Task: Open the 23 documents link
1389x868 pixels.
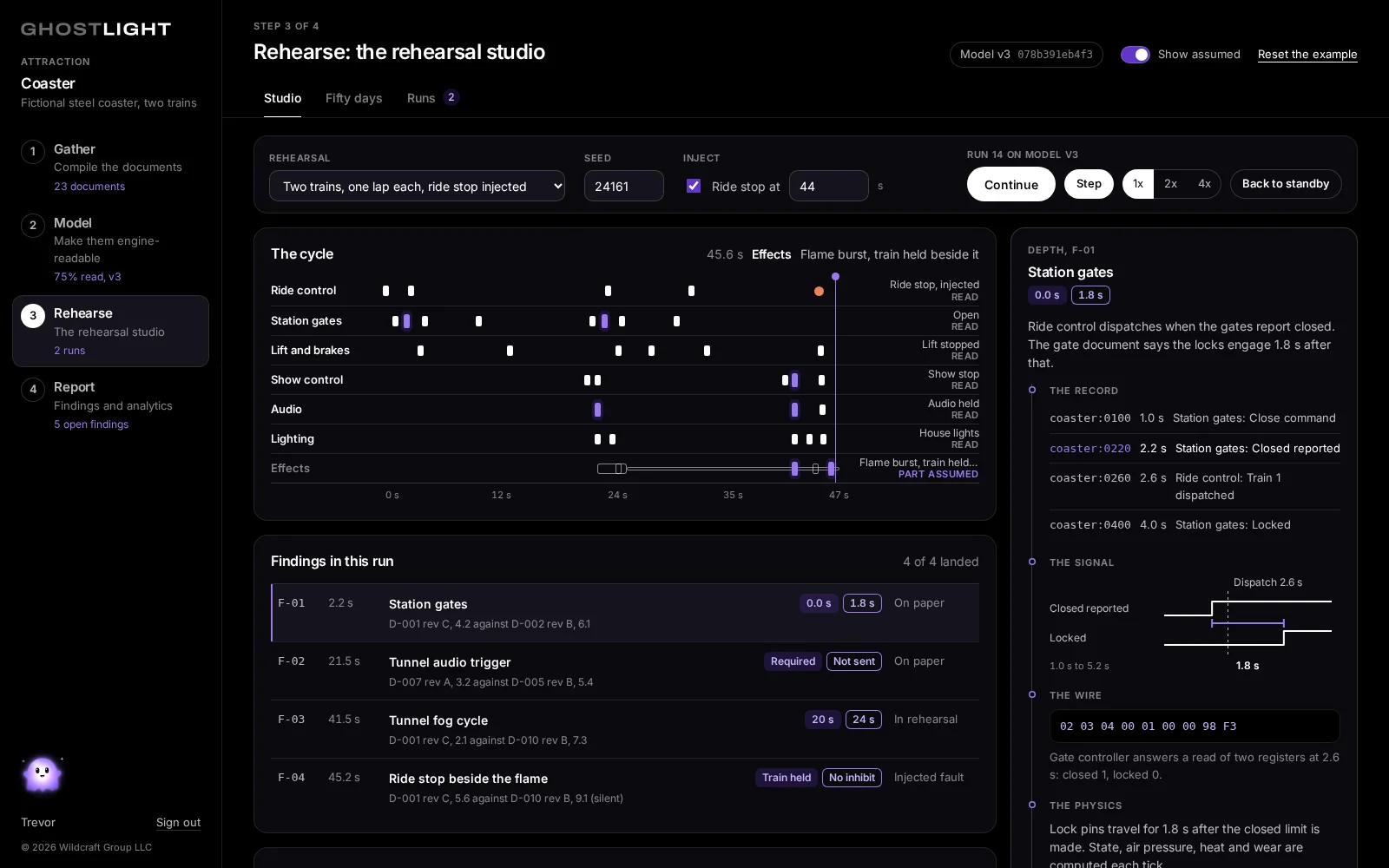Action: [89, 187]
